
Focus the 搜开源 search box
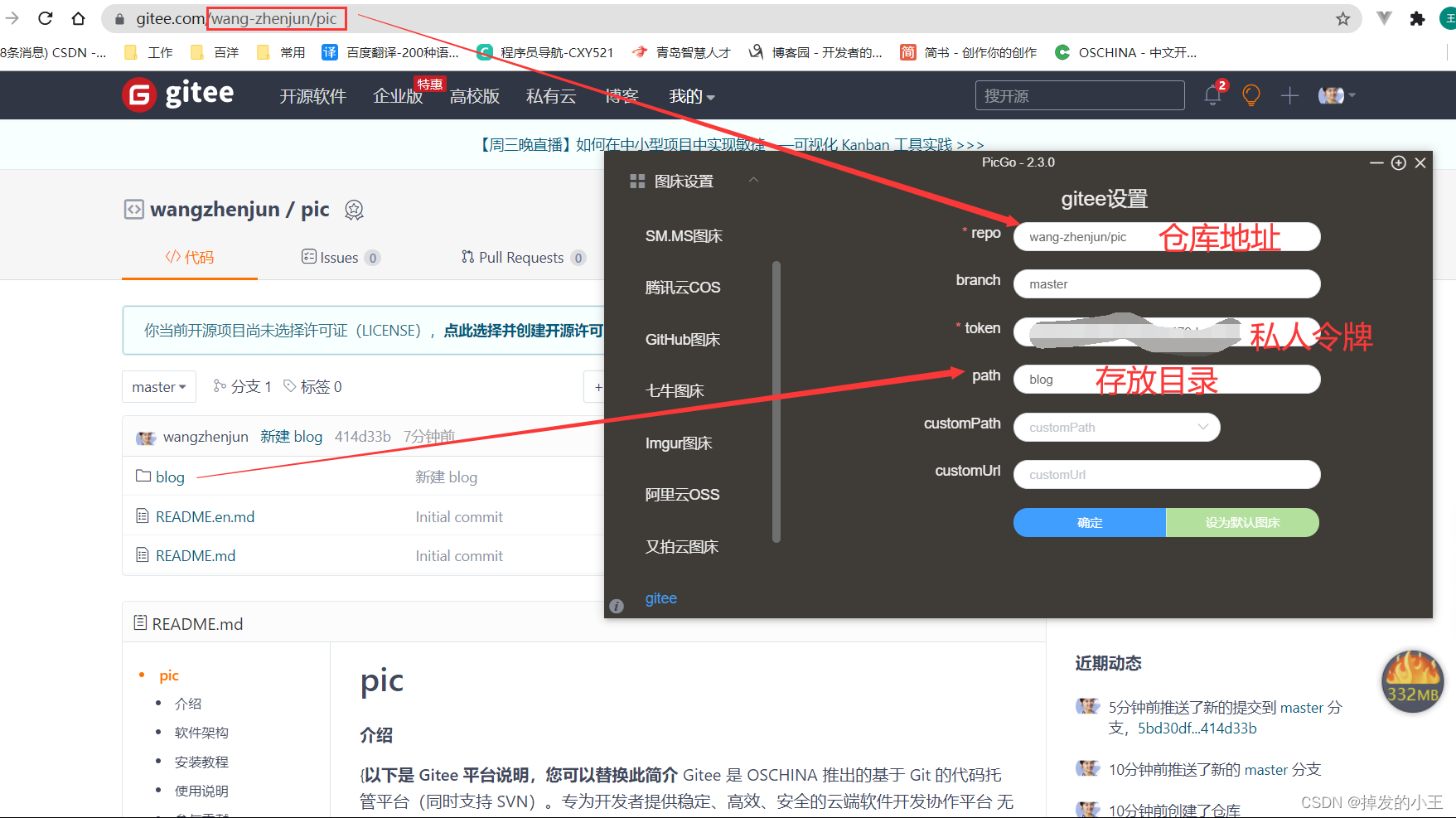coord(1080,95)
